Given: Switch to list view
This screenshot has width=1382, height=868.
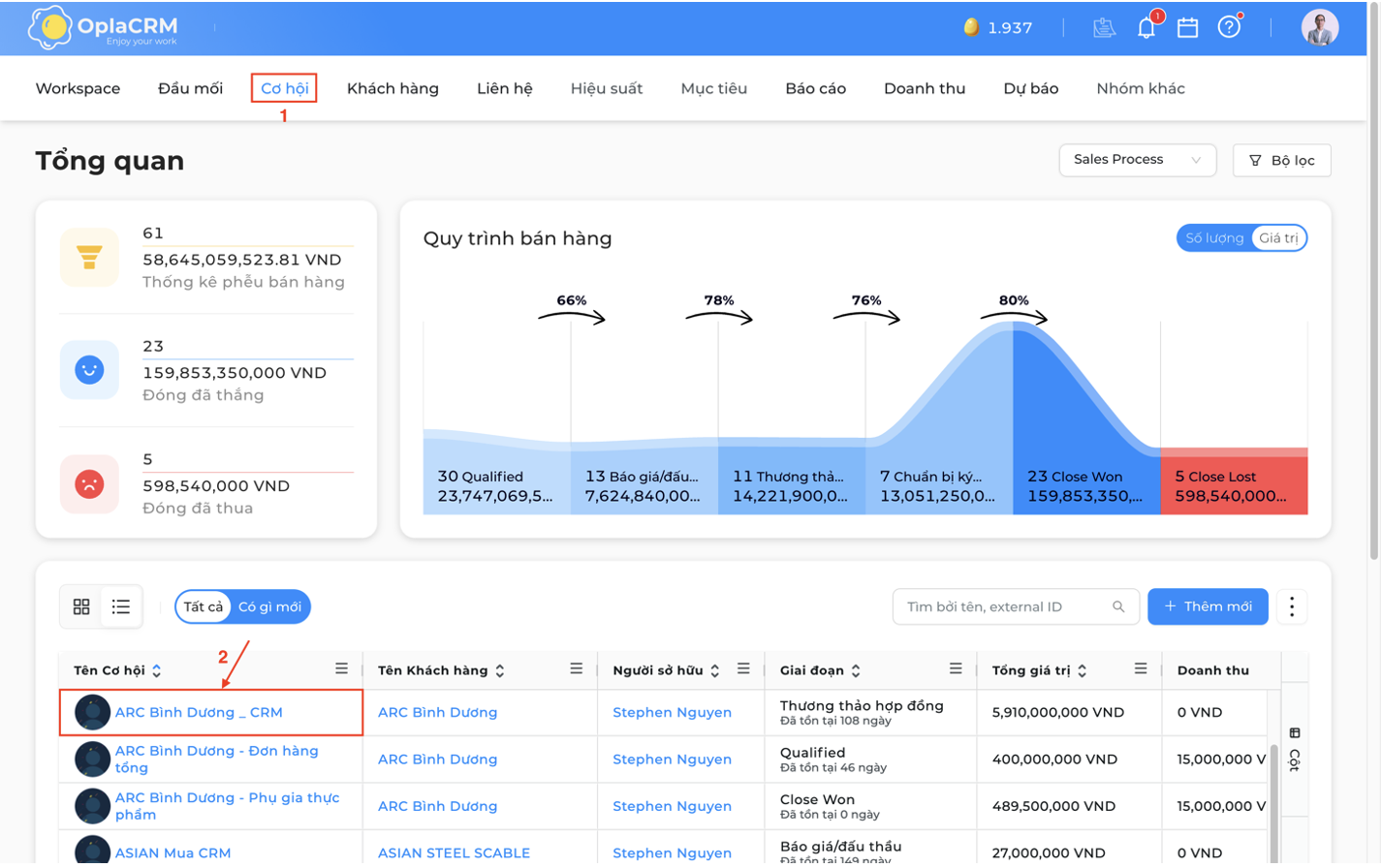Looking at the screenshot, I should coord(121,606).
